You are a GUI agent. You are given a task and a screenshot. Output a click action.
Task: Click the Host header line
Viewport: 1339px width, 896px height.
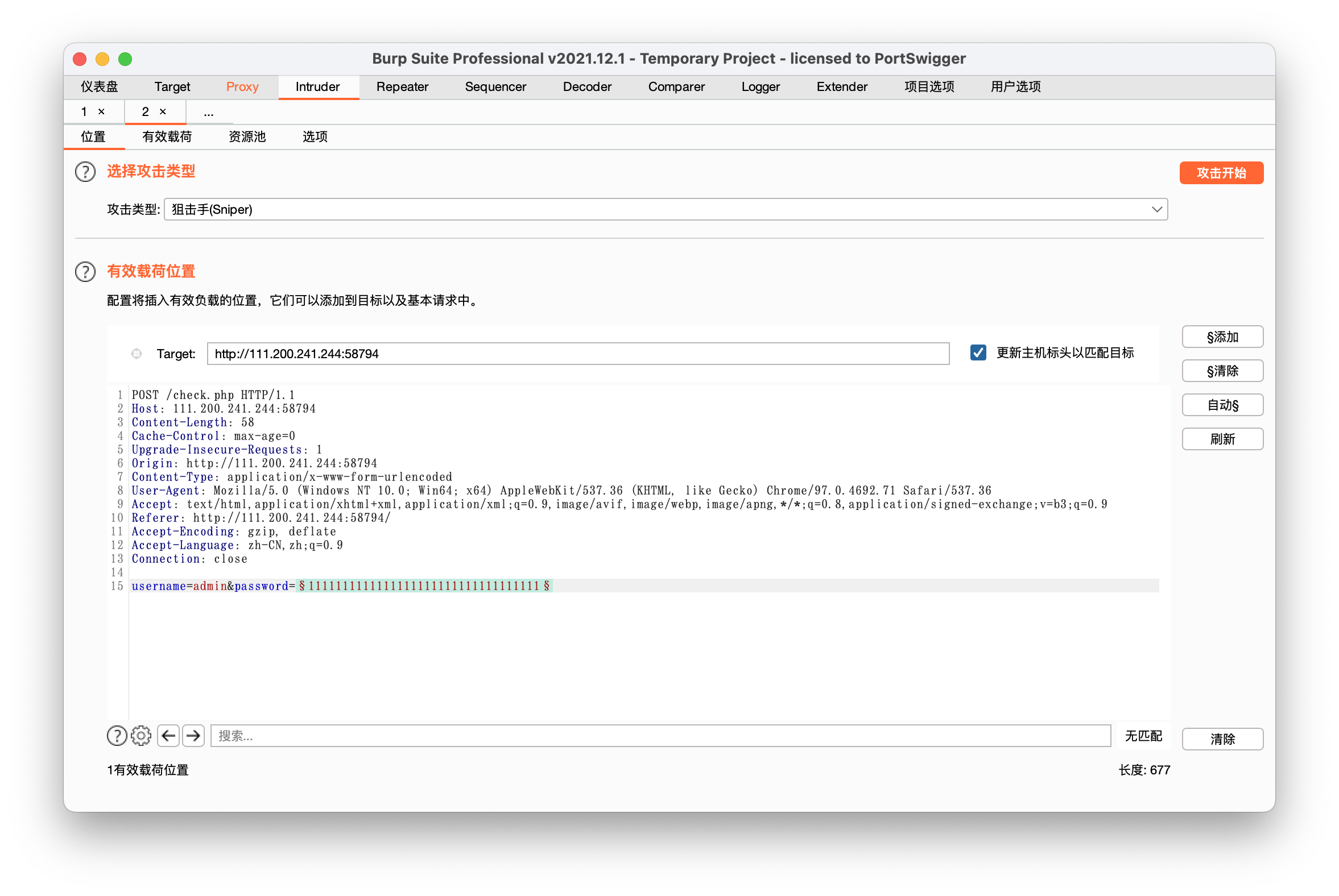click(x=224, y=409)
